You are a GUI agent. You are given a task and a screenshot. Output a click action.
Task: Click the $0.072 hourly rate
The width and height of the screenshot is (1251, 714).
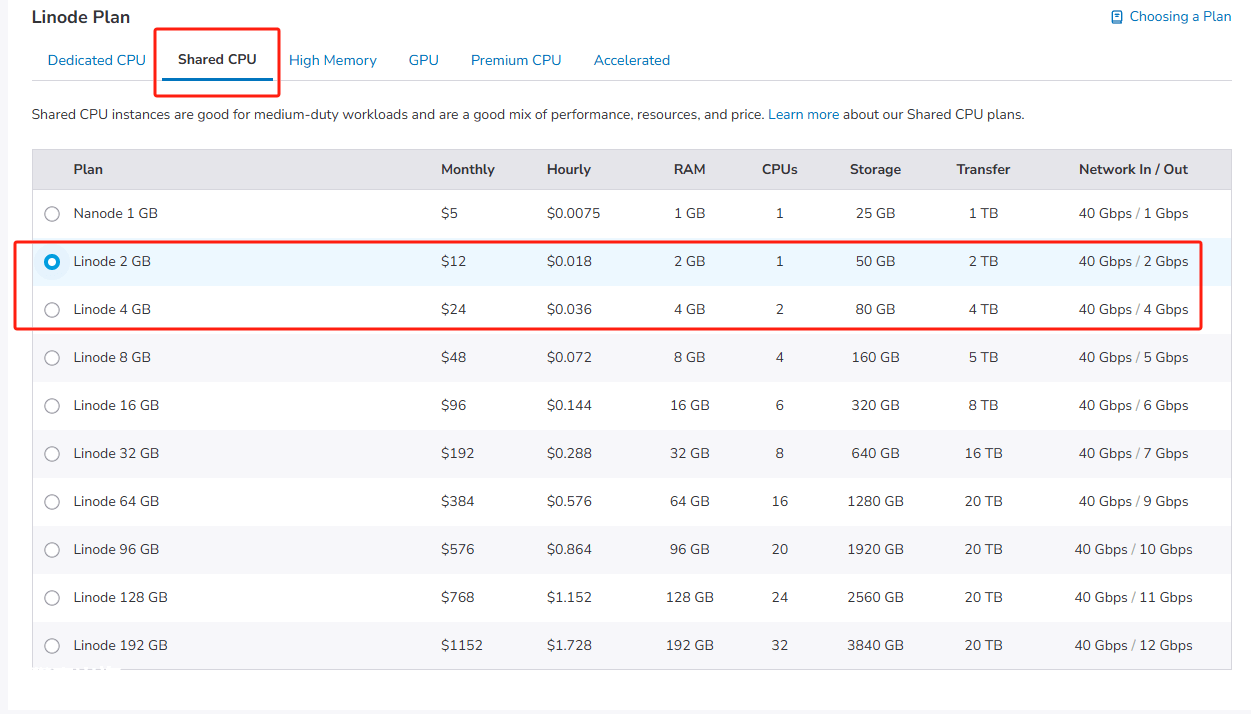[570, 357]
